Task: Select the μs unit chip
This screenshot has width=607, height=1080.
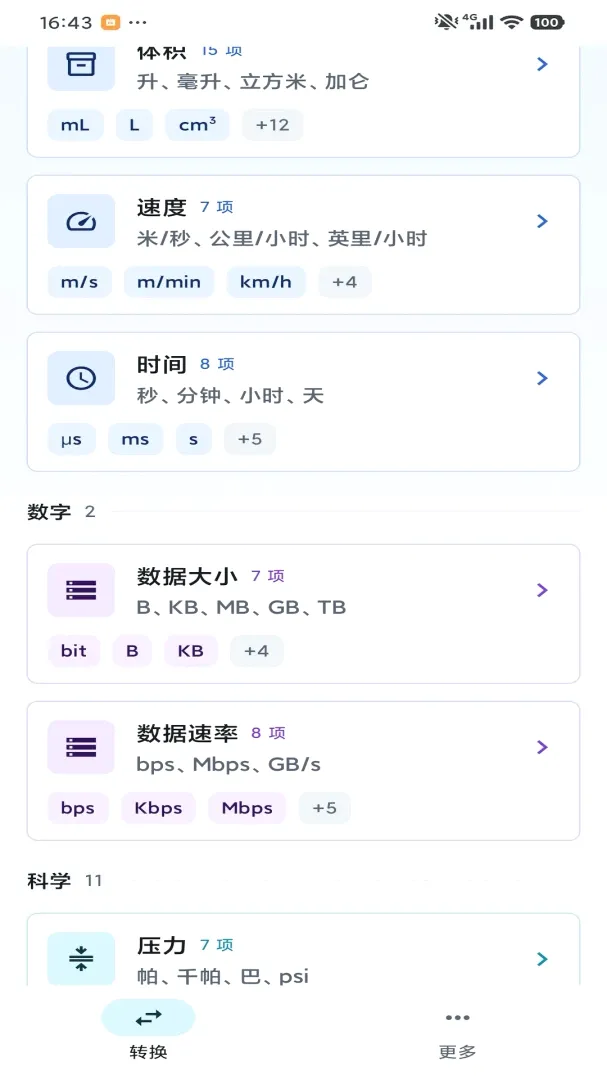Action: click(x=71, y=439)
